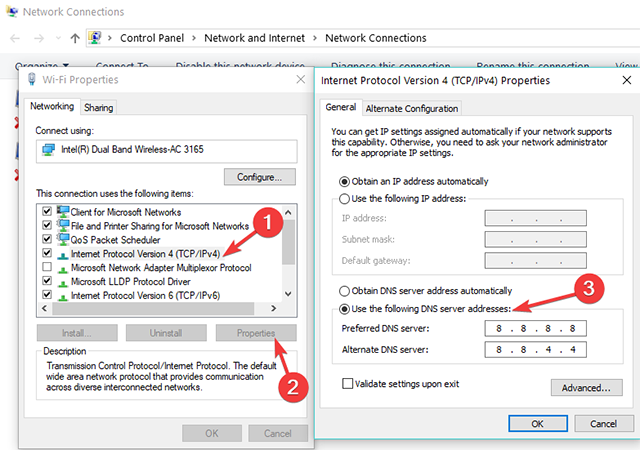This screenshot has width=640, height=450.
Task: Select QoS Packet Scheduler item icon
Action: click(x=63, y=239)
